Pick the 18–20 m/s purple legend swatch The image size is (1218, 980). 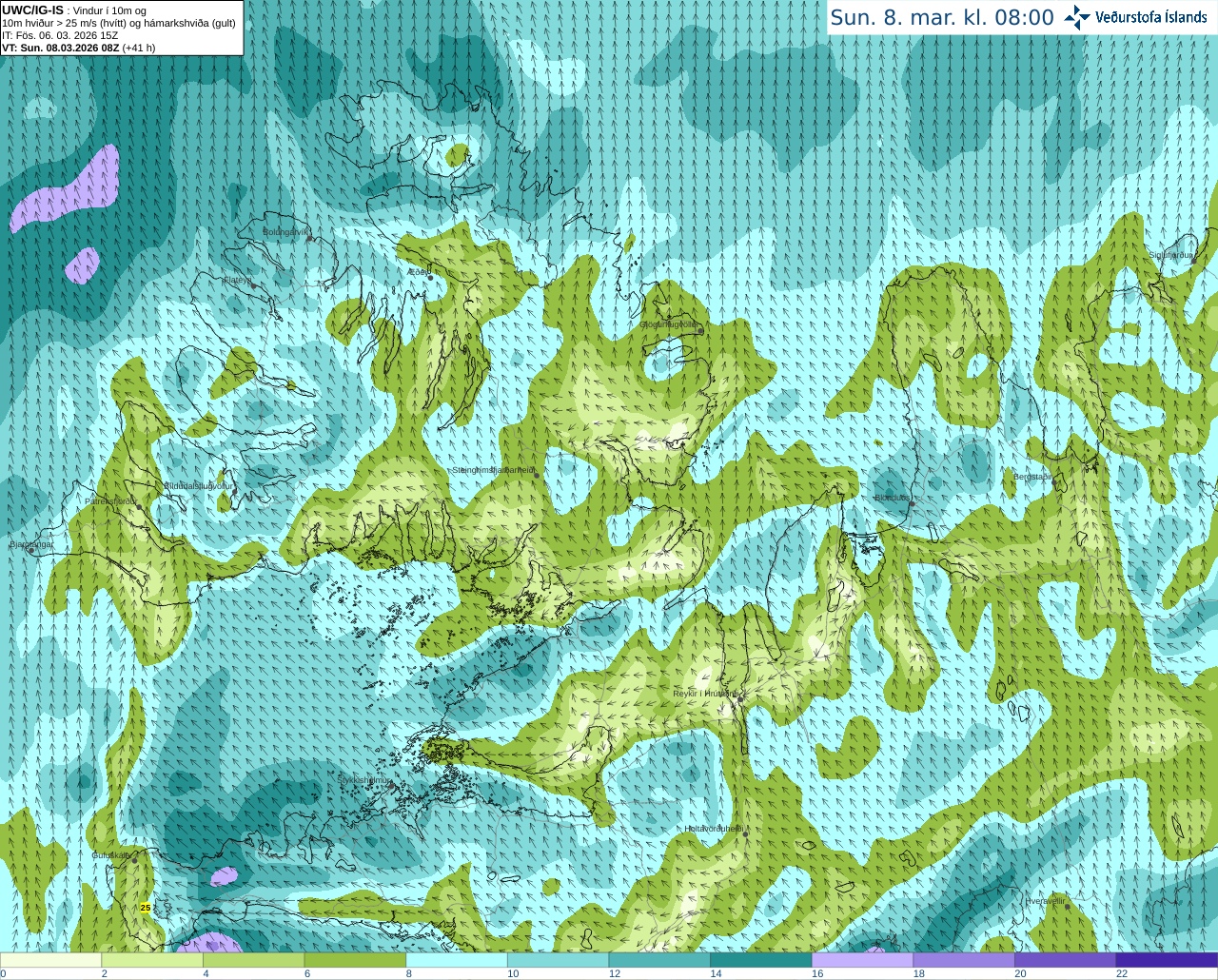tap(964, 960)
